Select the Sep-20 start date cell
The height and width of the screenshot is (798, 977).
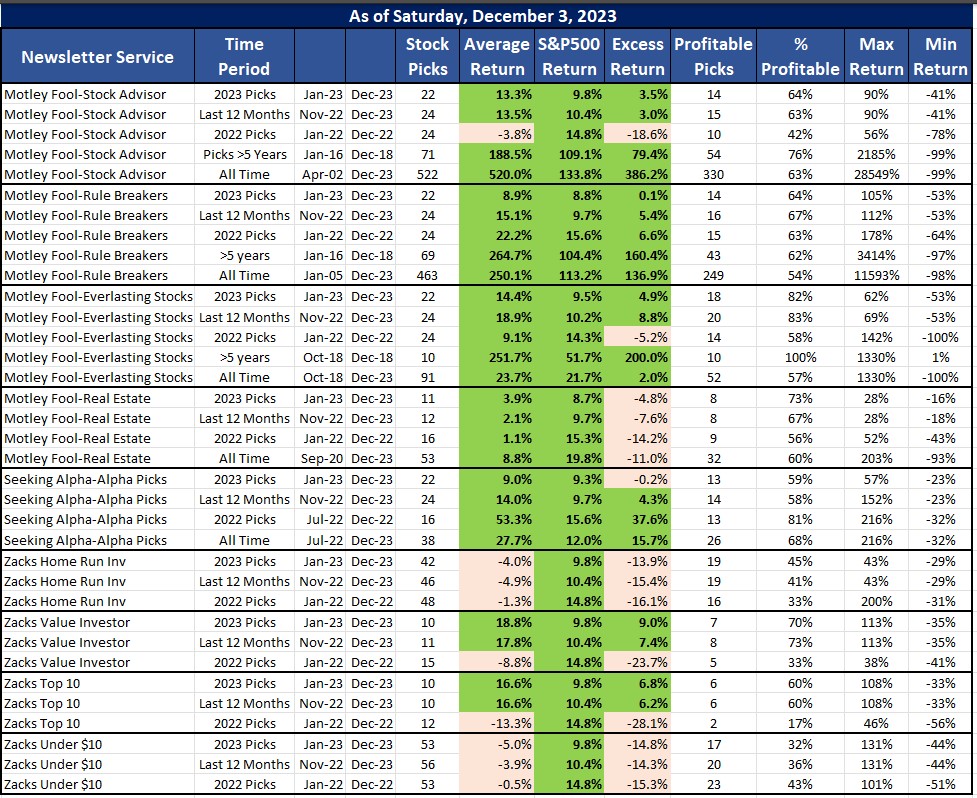320,458
